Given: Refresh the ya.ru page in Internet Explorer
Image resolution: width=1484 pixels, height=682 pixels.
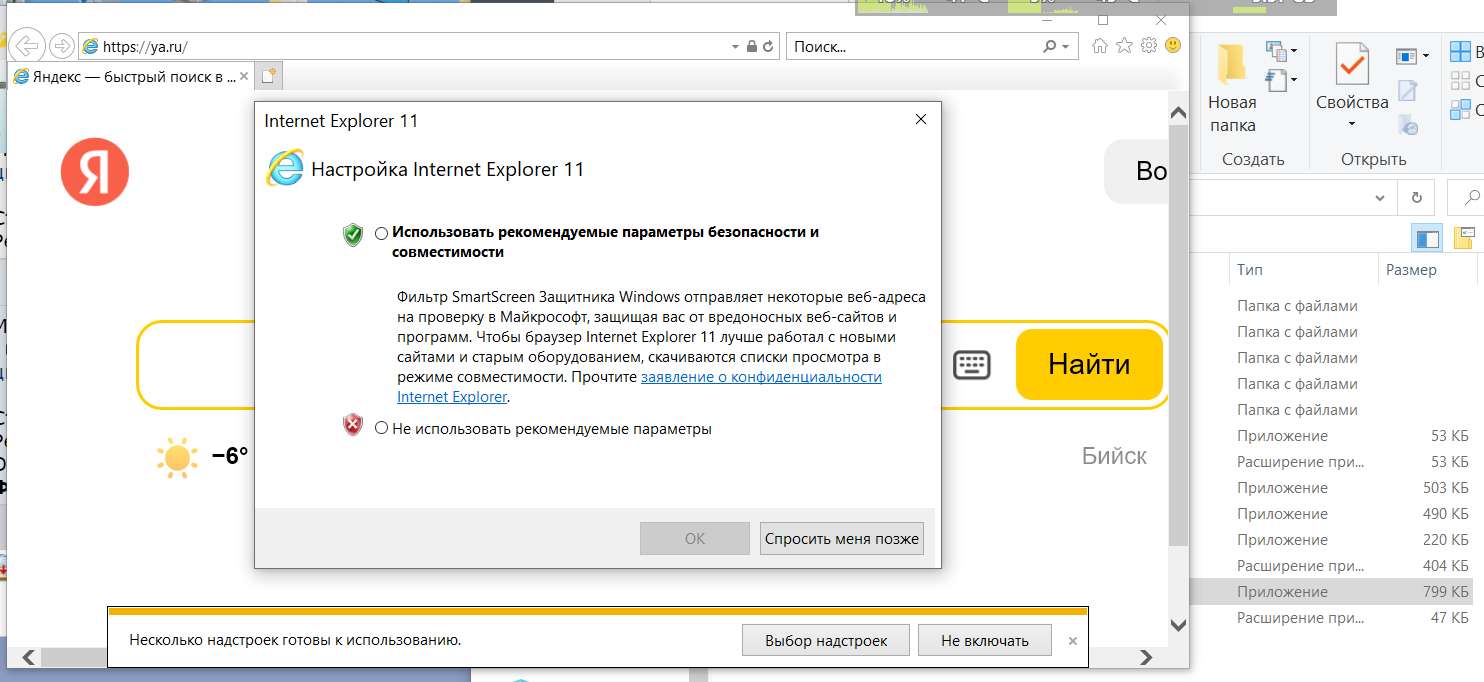Looking at the screenshot, I should pos(768,46).
